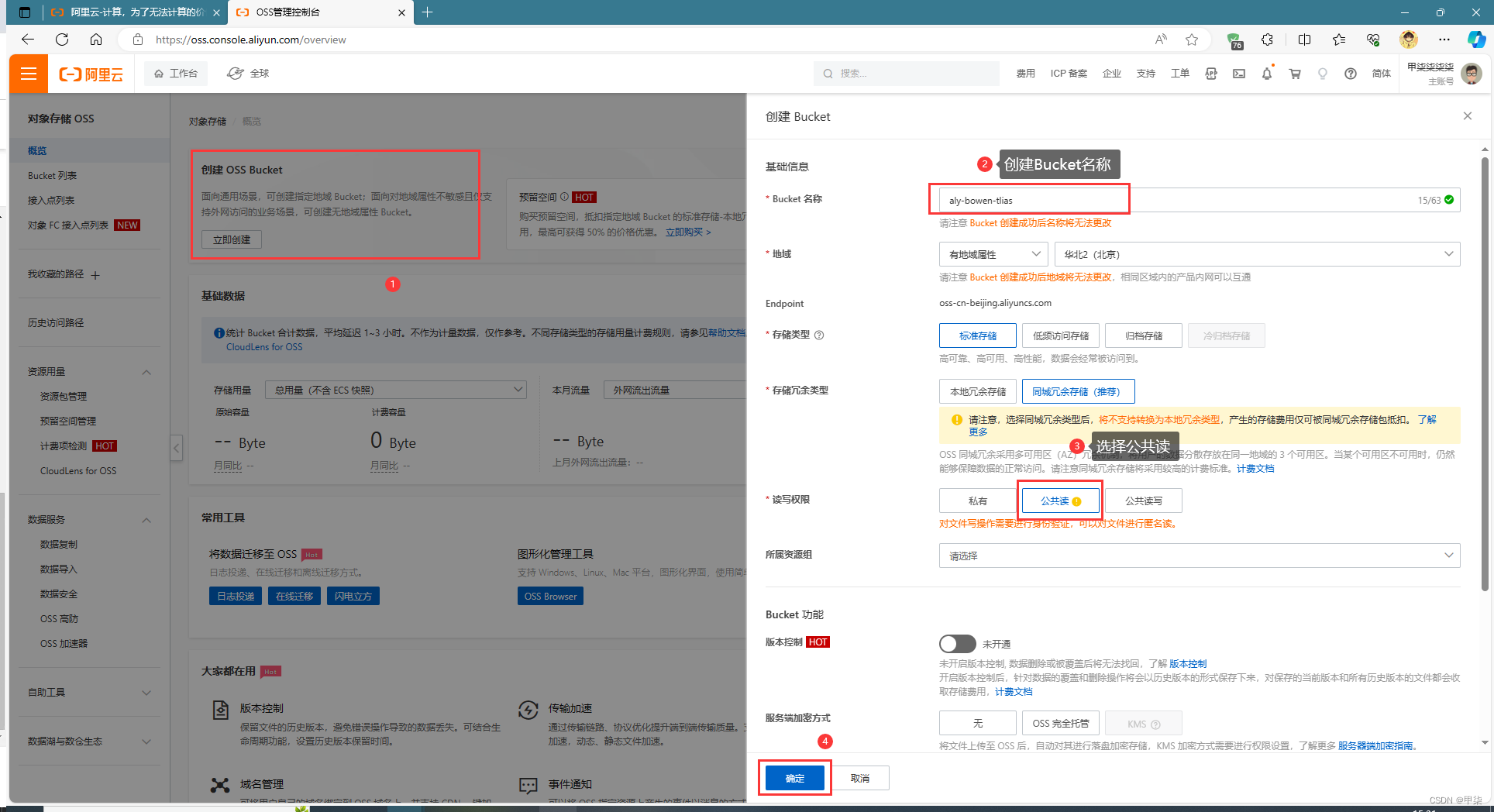
Task: Click 立即创建 button
Action: click(232, 239)
